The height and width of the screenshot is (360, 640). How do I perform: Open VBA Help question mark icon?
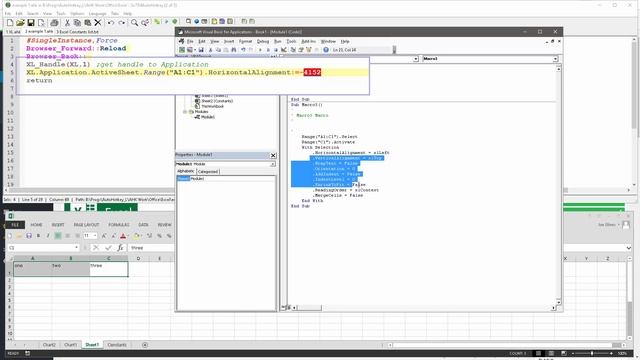(x=326, y=50)
